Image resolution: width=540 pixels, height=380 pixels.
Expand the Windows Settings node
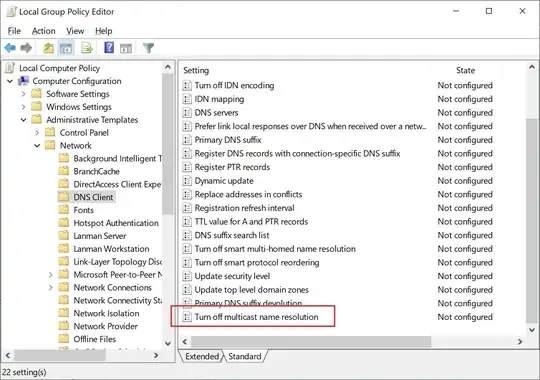point(23,107)
